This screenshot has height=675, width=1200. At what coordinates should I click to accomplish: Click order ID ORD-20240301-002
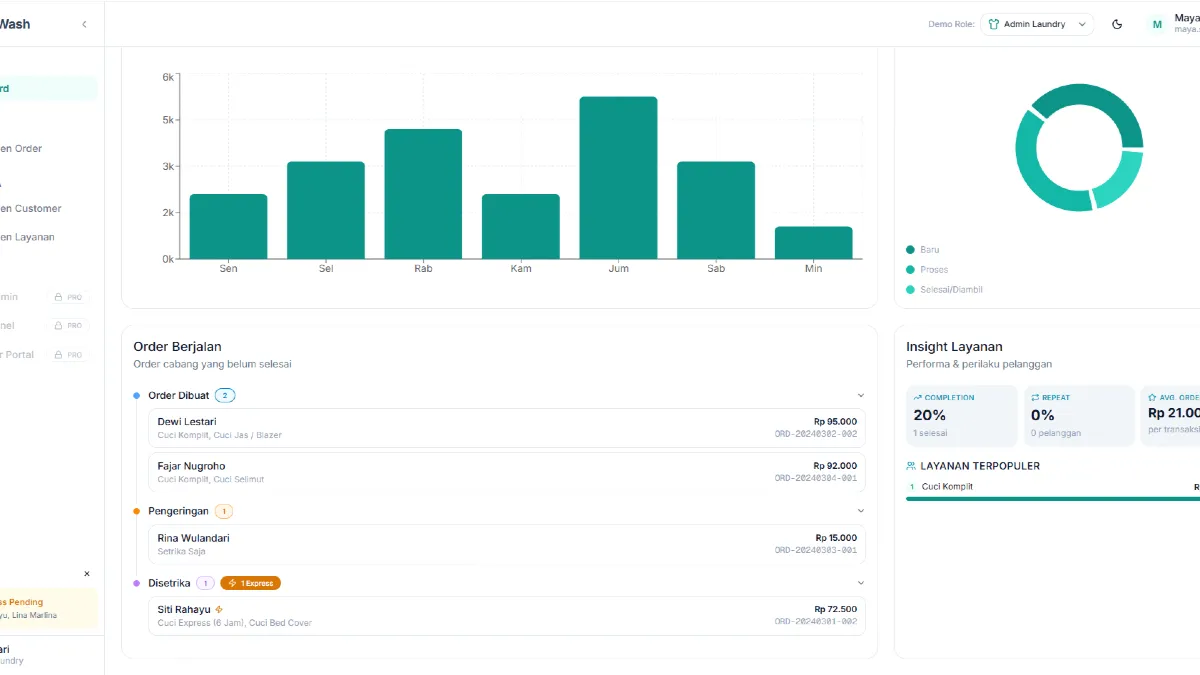[x=815, y=623]
